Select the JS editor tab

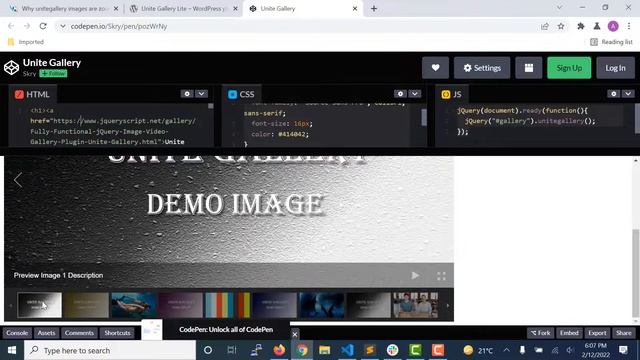pyautogui.click(x=451, y=94)
